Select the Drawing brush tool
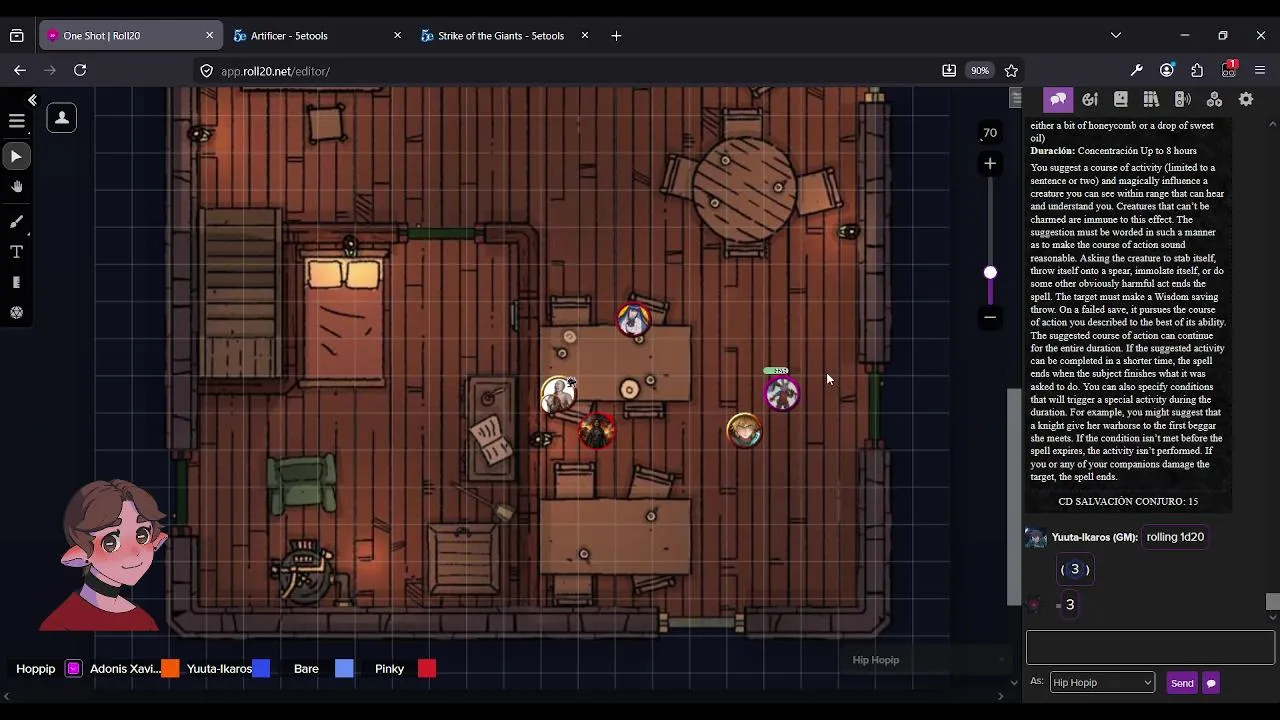The image size is (1280, 720). [16, 222]
